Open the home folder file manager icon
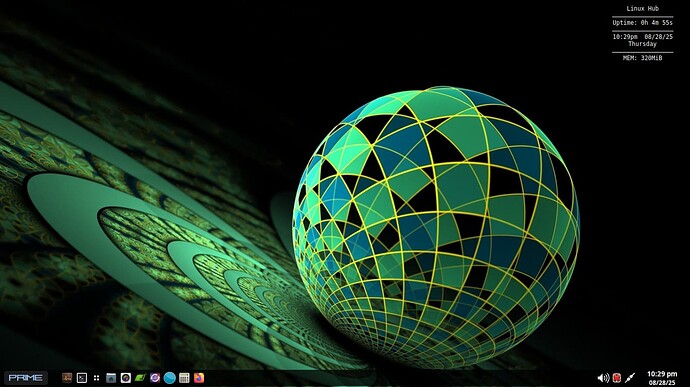Viewport: 690px width, 387px height. [x=111, y=378]
